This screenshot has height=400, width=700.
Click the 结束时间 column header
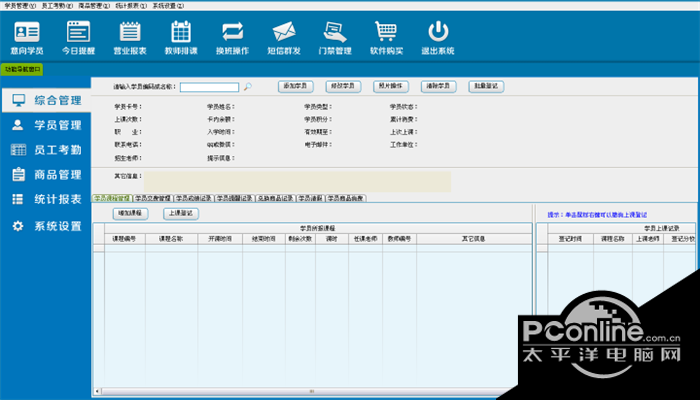(264, 239)
